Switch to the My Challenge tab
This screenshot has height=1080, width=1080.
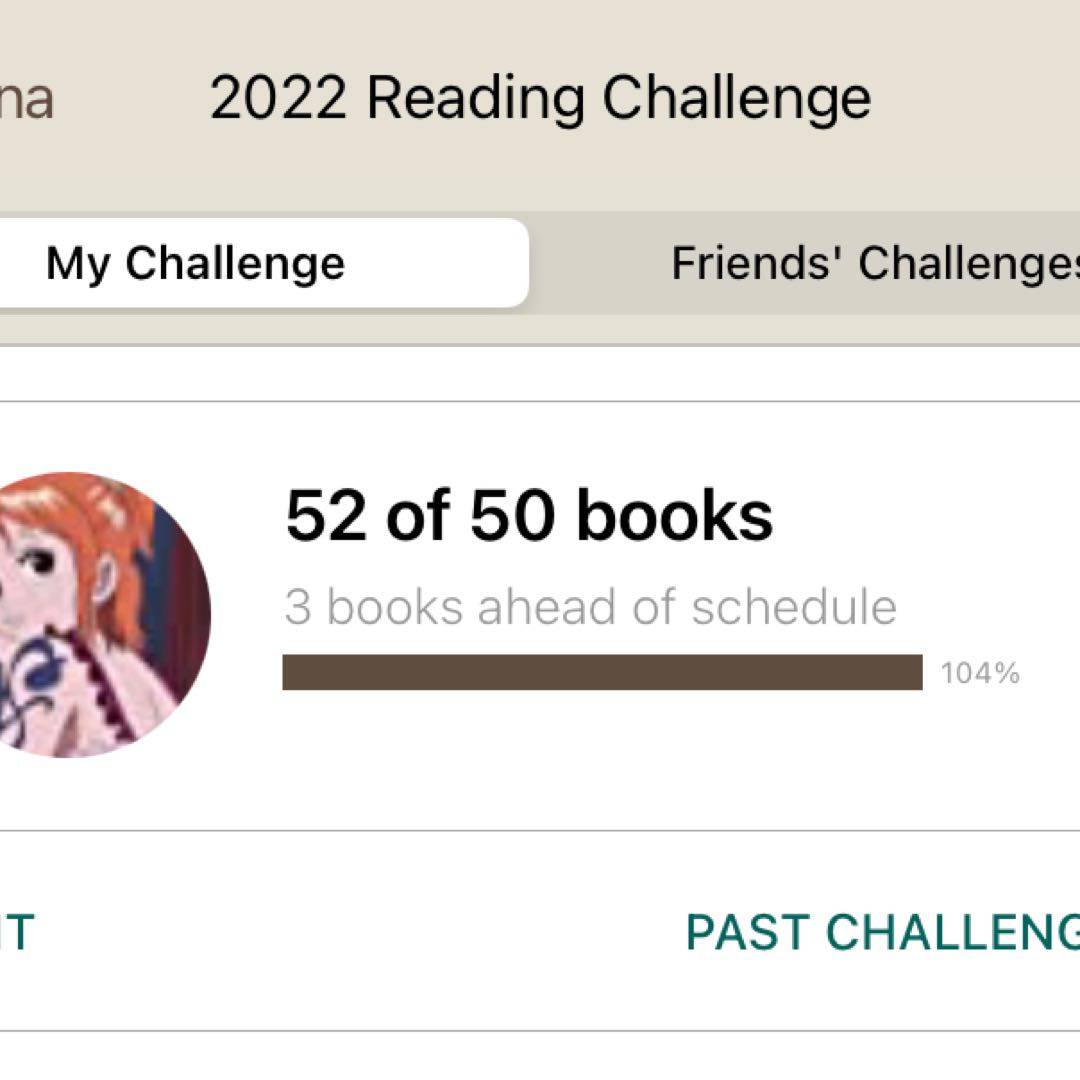pyautogui.click(x=195, y=264)
